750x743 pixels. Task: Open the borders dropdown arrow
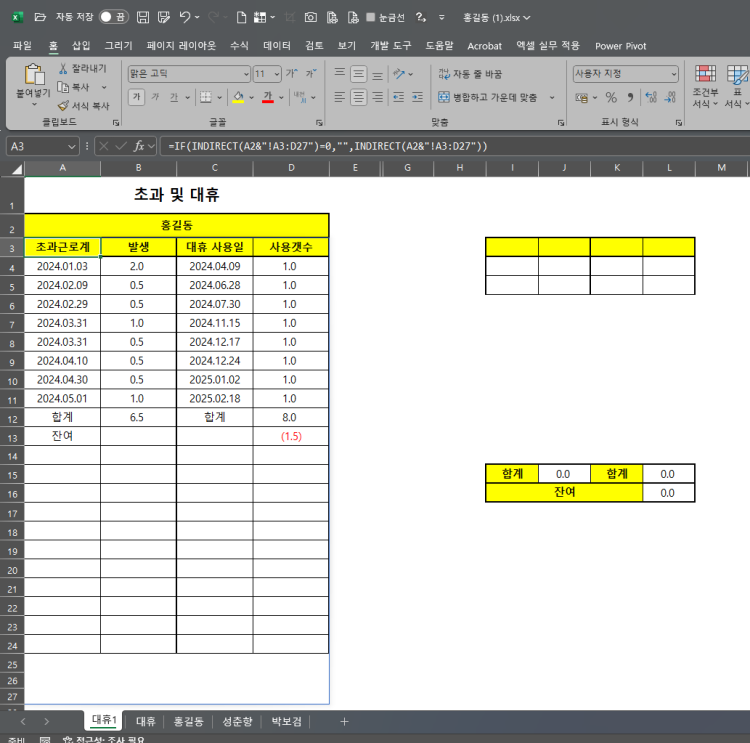[x=220, y=98]
